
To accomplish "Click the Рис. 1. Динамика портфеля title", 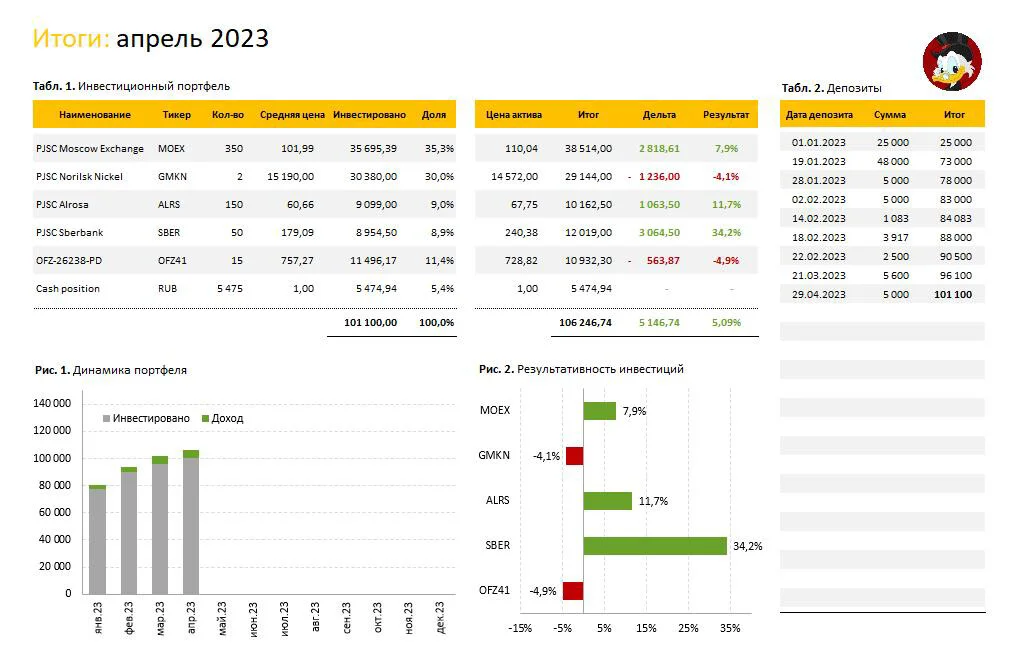I will click(111, 370).
